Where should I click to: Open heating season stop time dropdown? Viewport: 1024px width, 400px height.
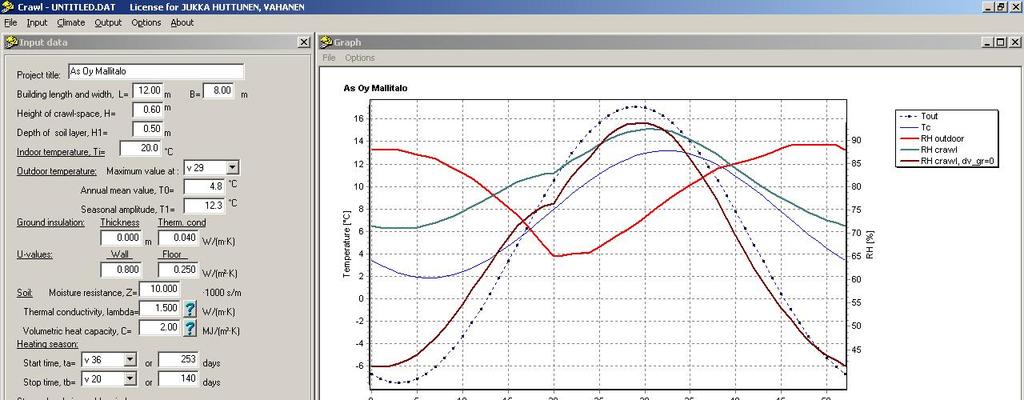click(130, 379)
